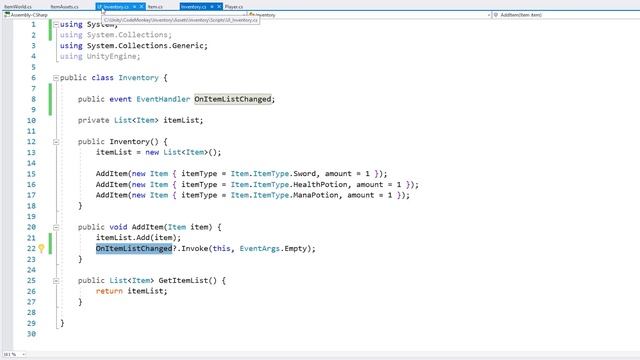Click 'Invoke' call on line 22
Screen dimensions: 640x360
(x=195, y=249)
